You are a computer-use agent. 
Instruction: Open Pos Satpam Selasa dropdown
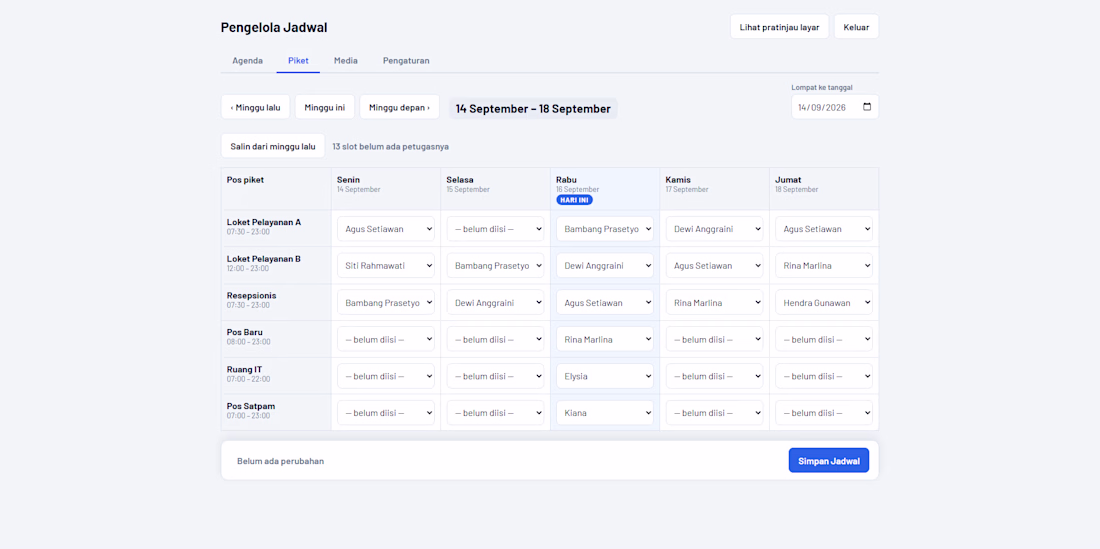coord(495,412)
